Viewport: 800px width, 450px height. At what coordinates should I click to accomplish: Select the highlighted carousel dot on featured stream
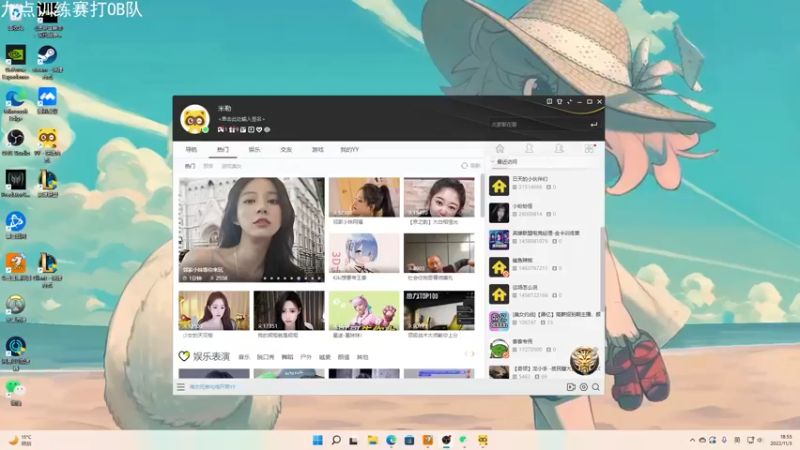point(299,279)
